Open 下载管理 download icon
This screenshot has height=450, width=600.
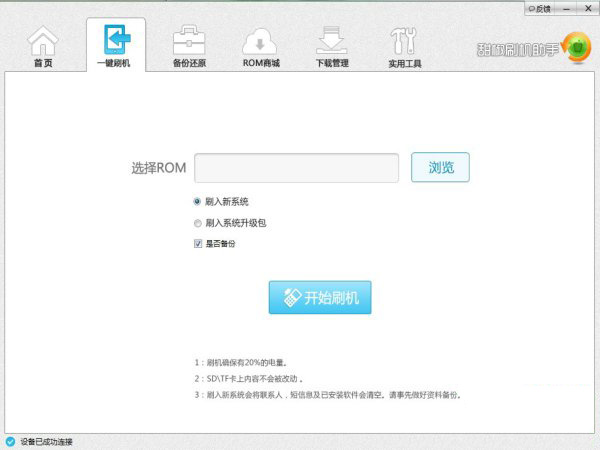coord(332,42)
